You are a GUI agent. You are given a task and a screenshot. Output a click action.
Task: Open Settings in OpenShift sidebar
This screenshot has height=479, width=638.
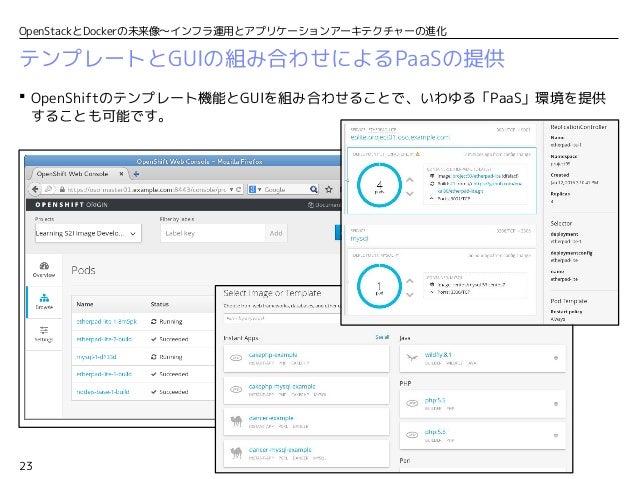click(x=44, y=334)
